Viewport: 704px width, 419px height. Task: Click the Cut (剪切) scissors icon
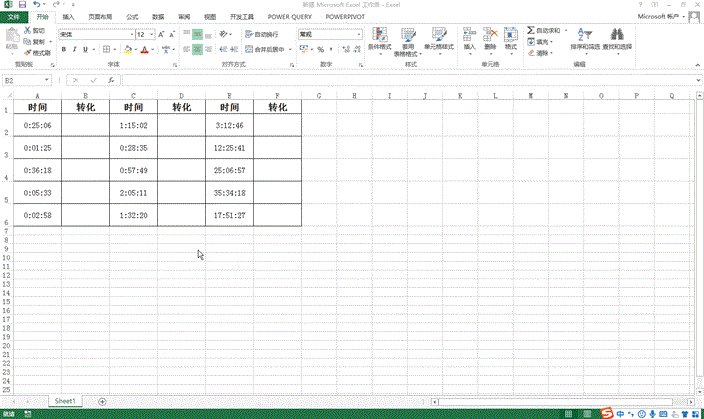click(x=25, y=32)
